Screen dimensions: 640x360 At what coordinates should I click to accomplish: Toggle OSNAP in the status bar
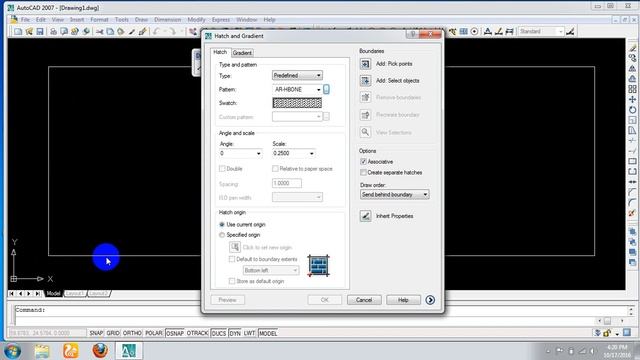pyautogui.click(x=175, y=333)
